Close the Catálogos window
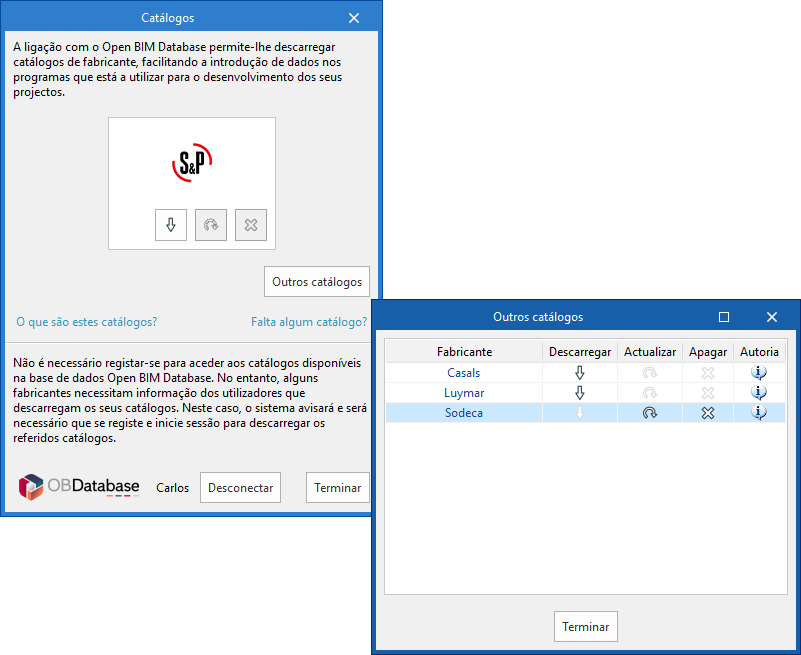The image size is (801, 655). tap(354, 18)
